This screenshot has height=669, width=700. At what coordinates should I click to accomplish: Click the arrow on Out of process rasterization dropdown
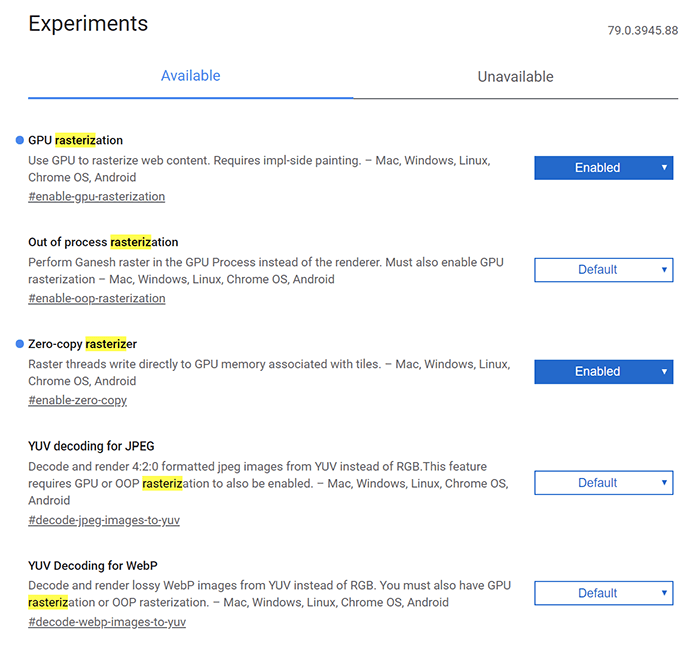[x=664, y=270]
